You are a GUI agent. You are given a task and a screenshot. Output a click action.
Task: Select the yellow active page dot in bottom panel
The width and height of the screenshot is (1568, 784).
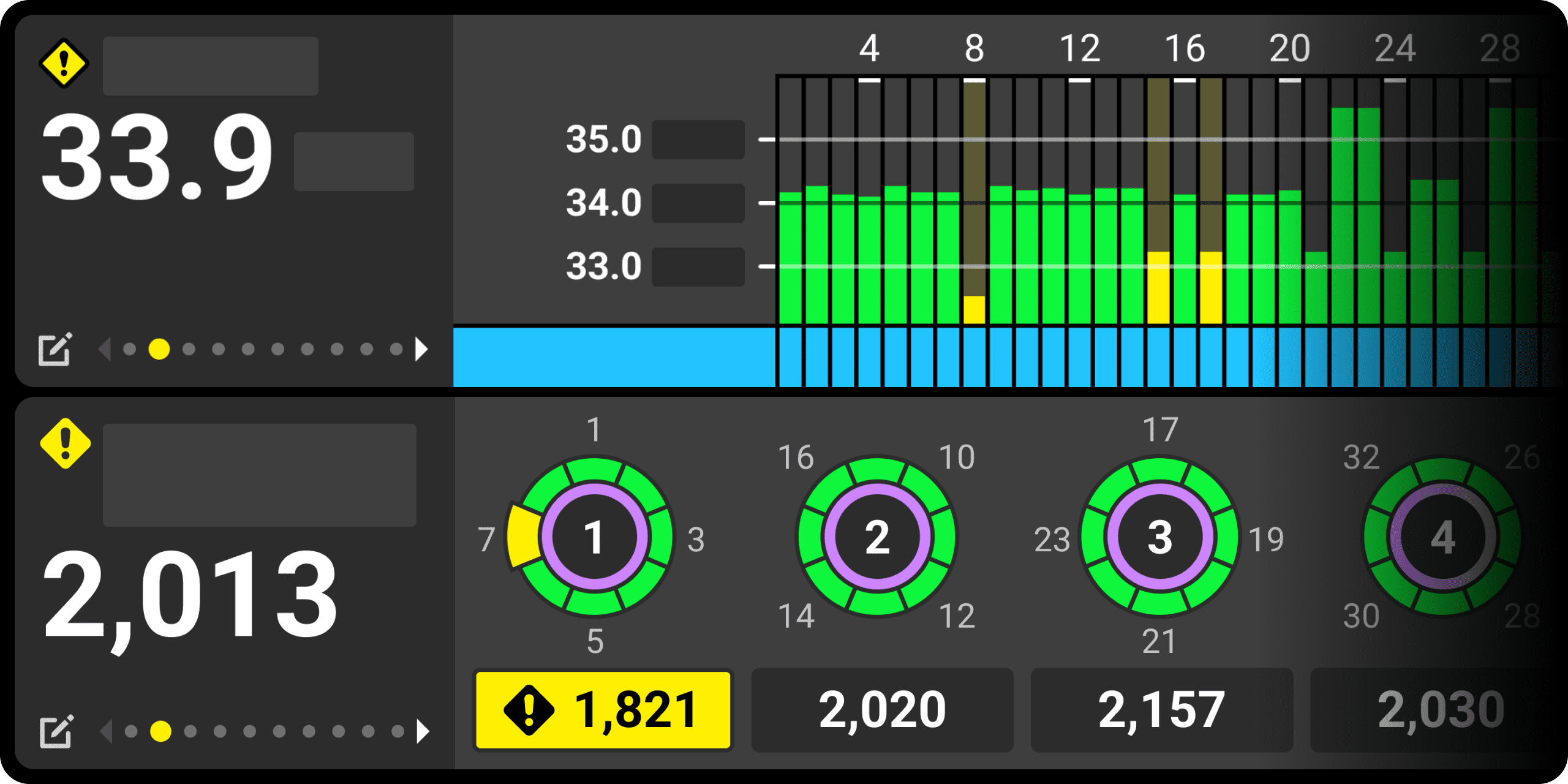point(160,731)
